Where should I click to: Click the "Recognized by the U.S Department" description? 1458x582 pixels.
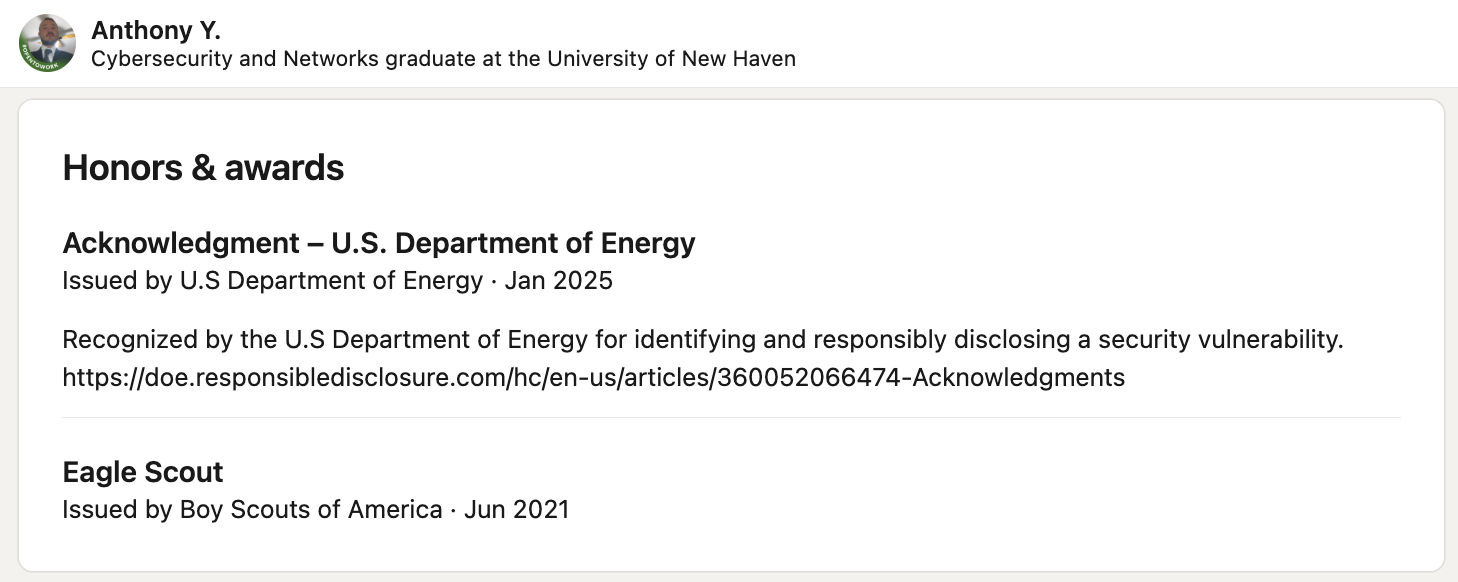(324, 340)
